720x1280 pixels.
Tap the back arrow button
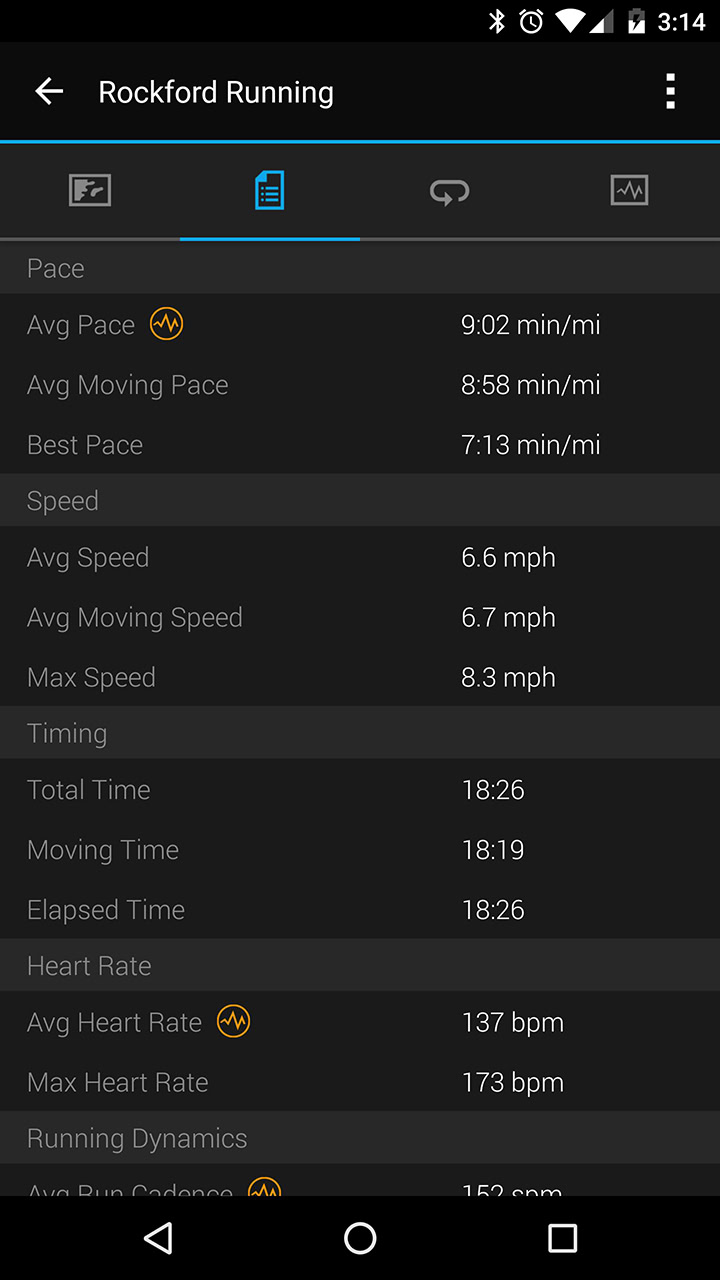pyautogui.click(x=49, y=92)
